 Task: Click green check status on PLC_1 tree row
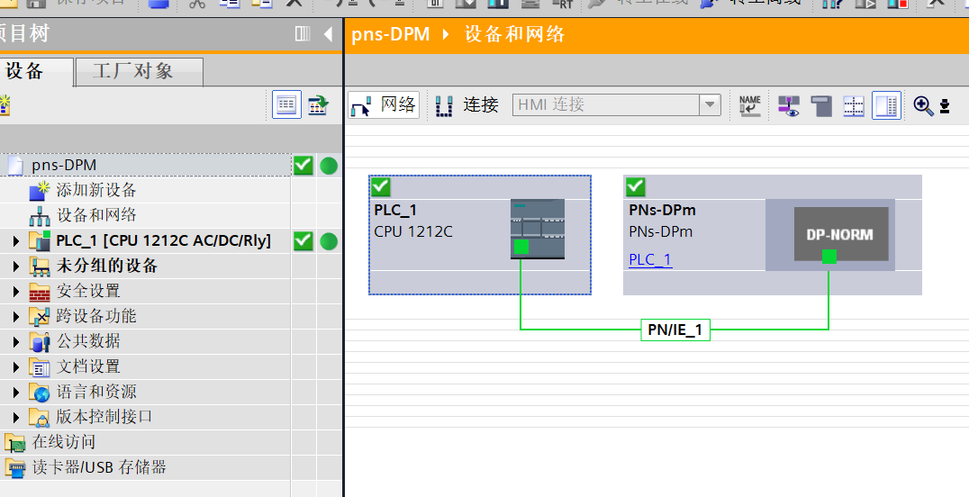pos(303,241)
